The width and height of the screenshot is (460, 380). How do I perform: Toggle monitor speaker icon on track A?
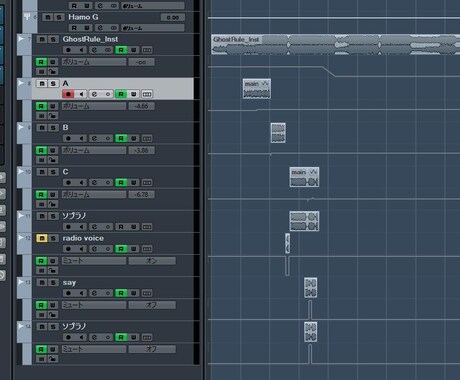coord(81,94)
